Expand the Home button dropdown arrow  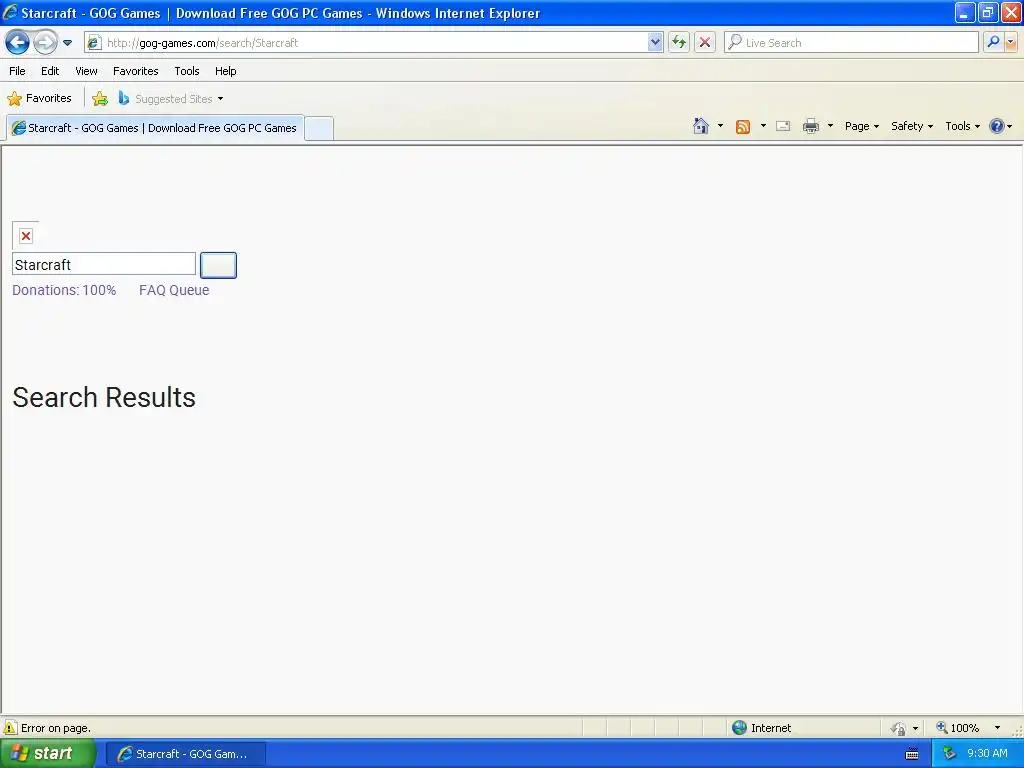720,126
